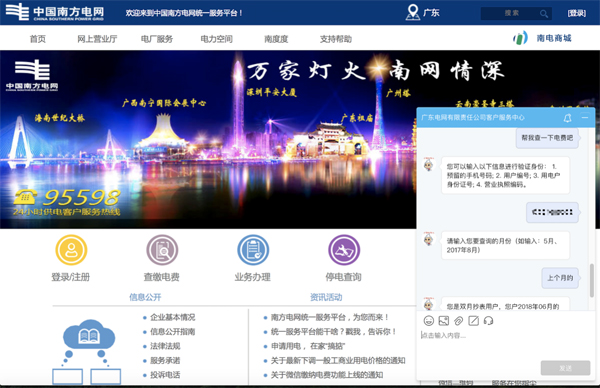Click the headset customer service icon
Viewport: 600px width, 388px height.
pyautogui.click(x=488, y=321)
